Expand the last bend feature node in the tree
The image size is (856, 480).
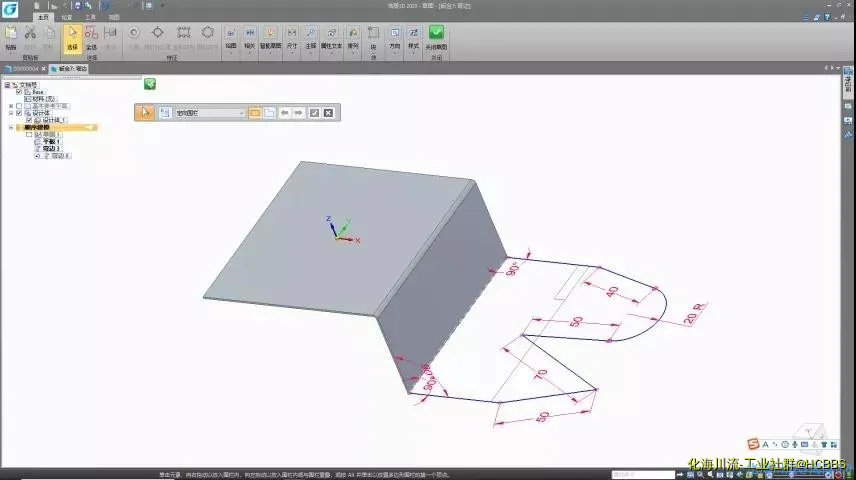pos(37,155)
